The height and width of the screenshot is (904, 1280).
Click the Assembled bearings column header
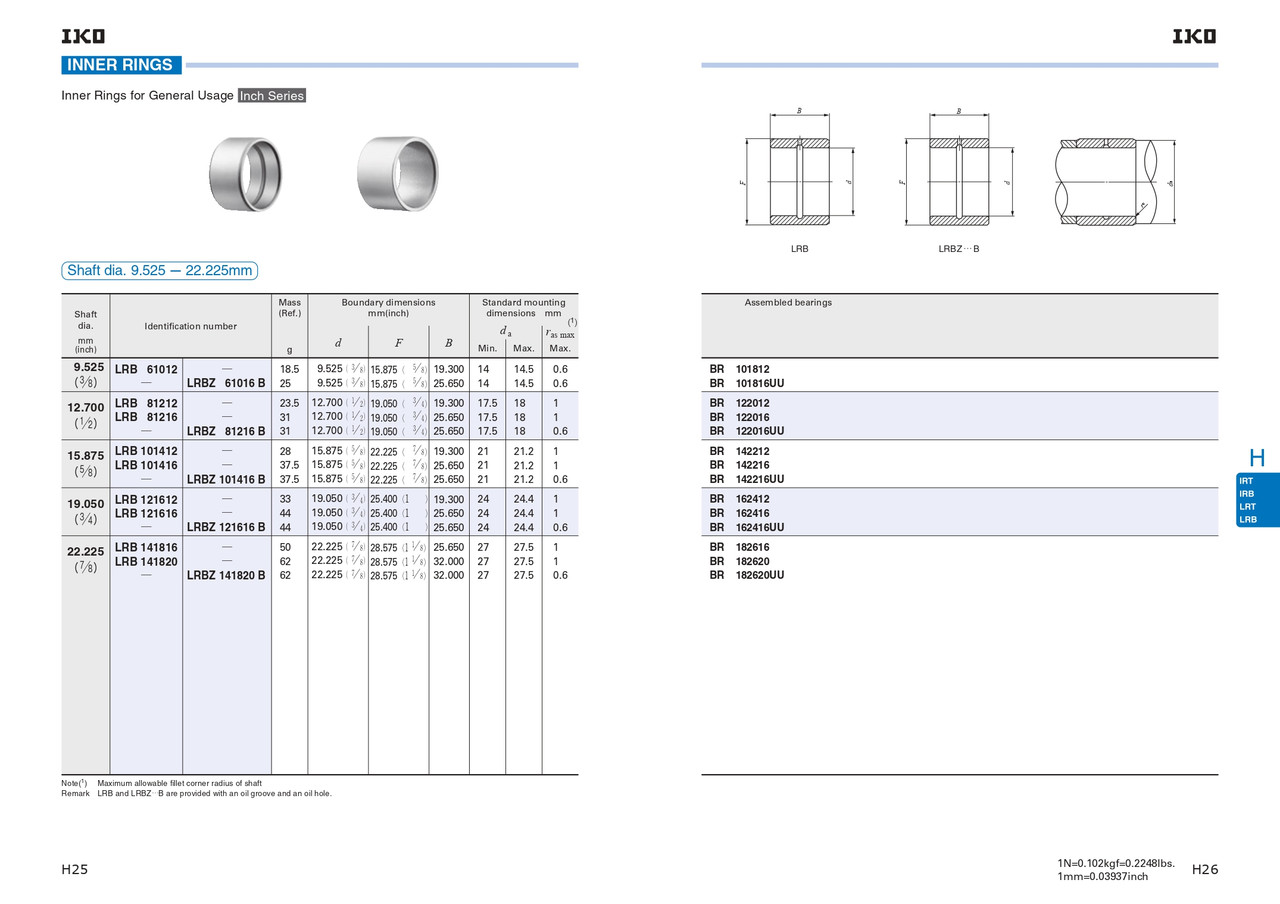[x=788, y=303]
